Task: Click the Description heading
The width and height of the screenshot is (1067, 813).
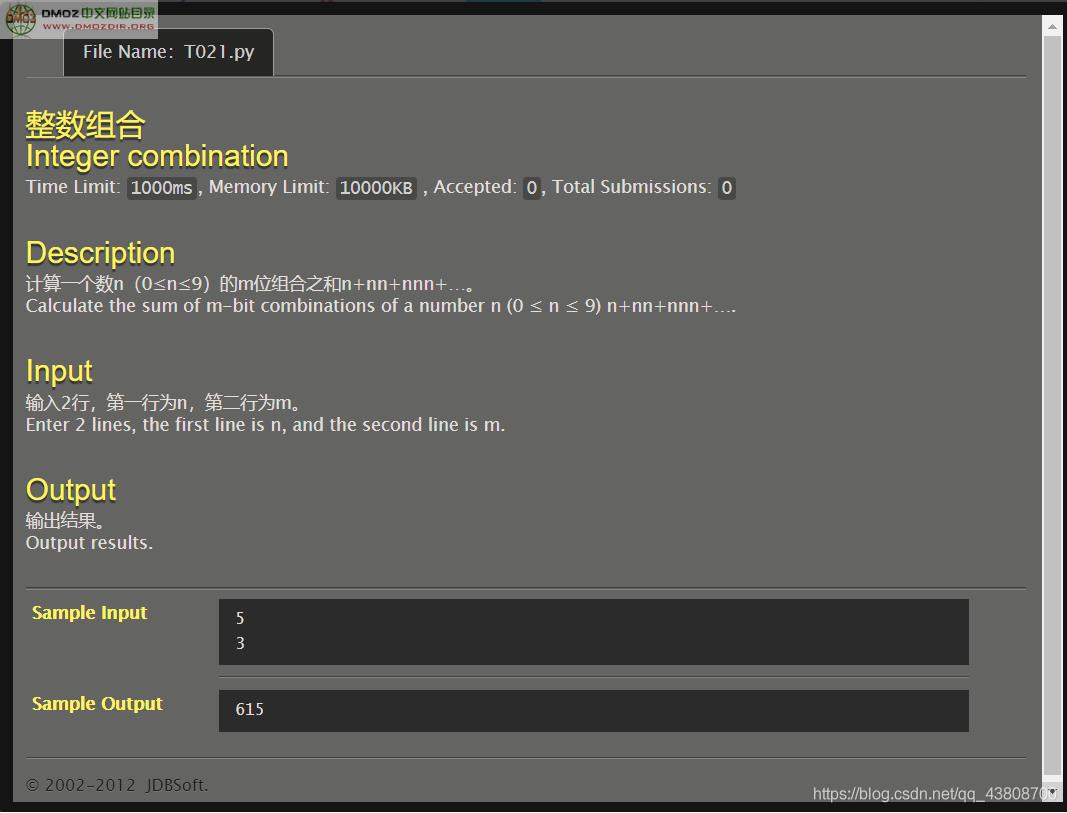Action: (101, 253)
